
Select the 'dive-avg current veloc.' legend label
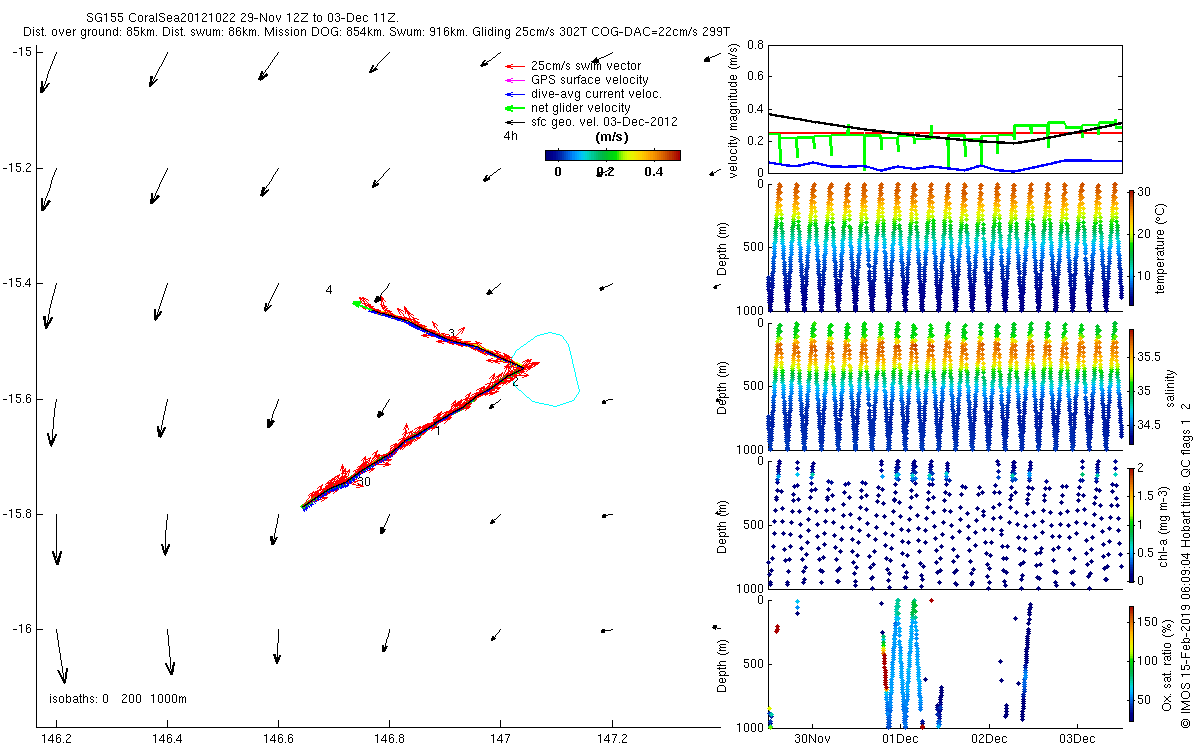[x=596, y=94]
